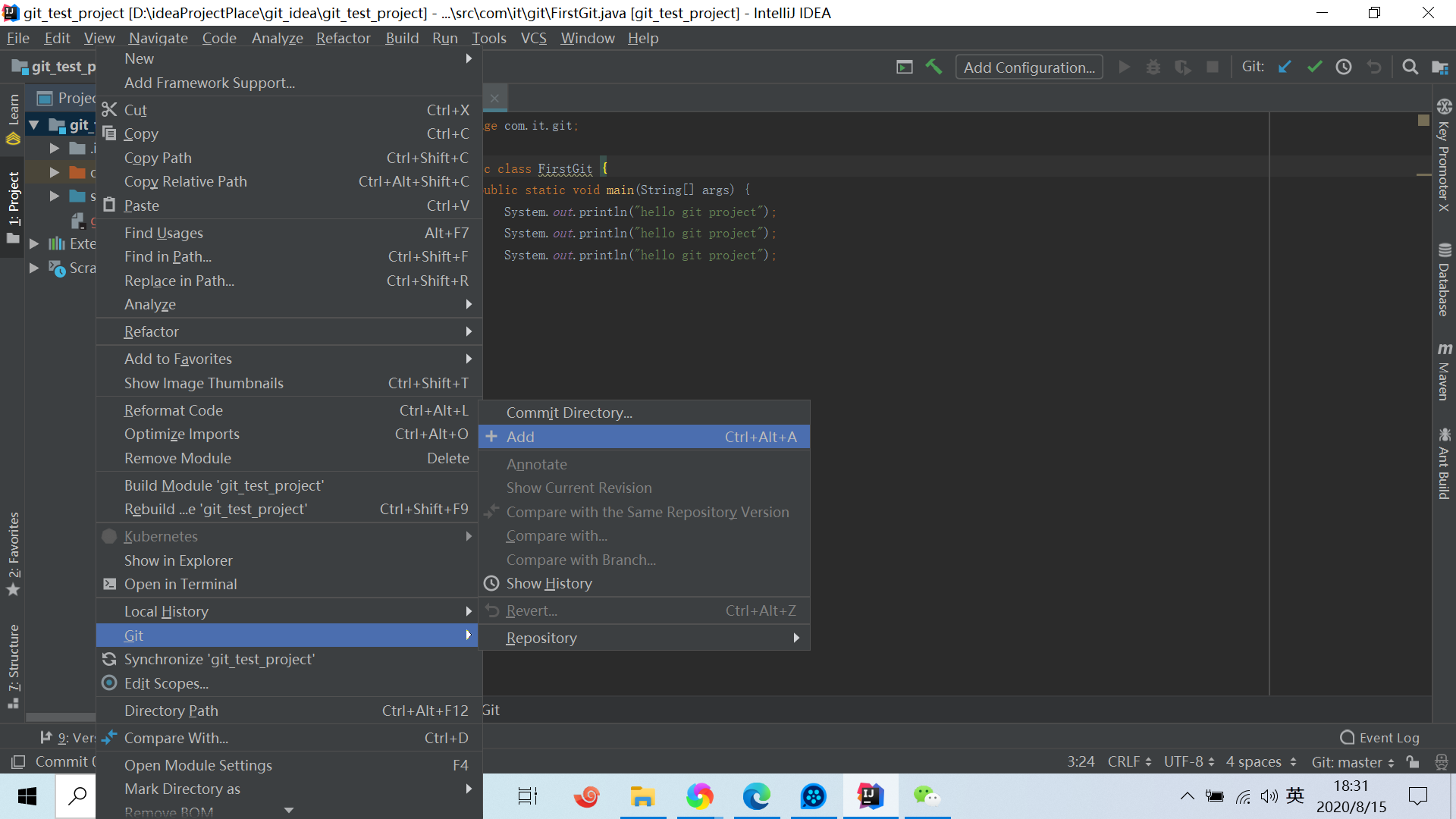The height and width of the screenshot is (819, 1456).
Task: Open the Git Show History clock icon
Action: [x=1344, y=67]
